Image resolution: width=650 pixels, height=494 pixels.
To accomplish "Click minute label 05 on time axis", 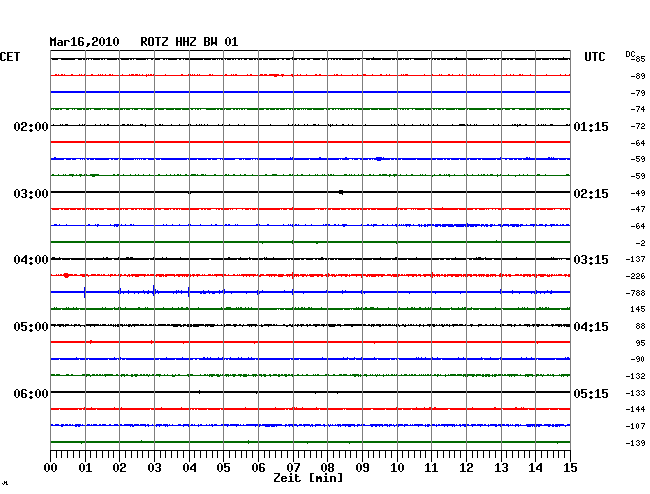I will [223, 468].
